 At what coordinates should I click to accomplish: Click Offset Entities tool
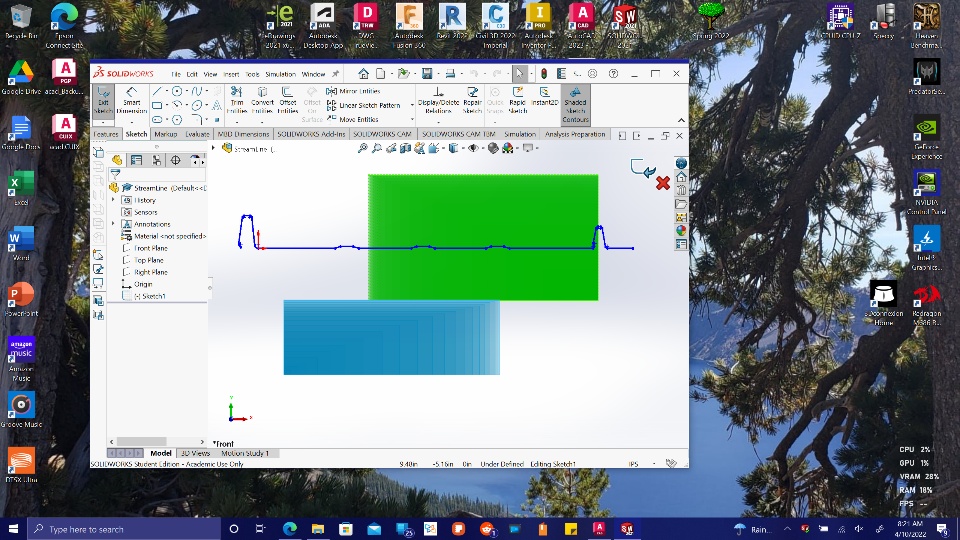coord(287,100)
